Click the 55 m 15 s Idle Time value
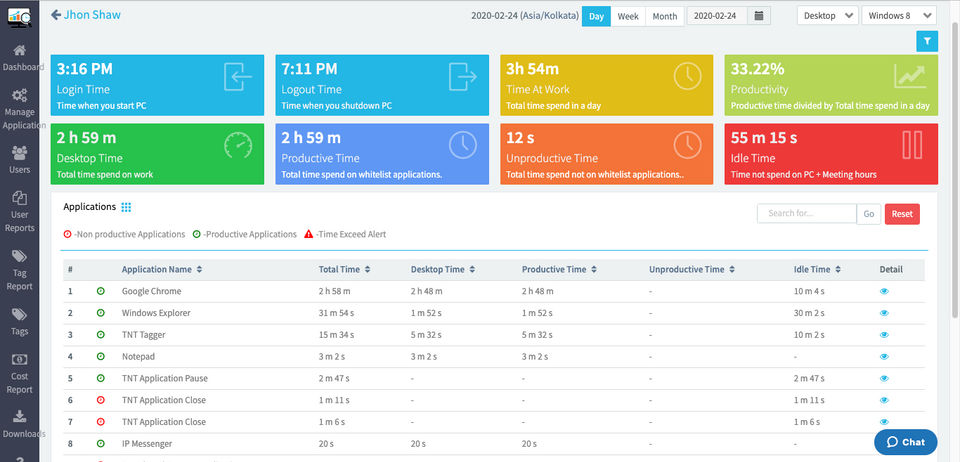This screenshot has width=960, height=462. 764,138
